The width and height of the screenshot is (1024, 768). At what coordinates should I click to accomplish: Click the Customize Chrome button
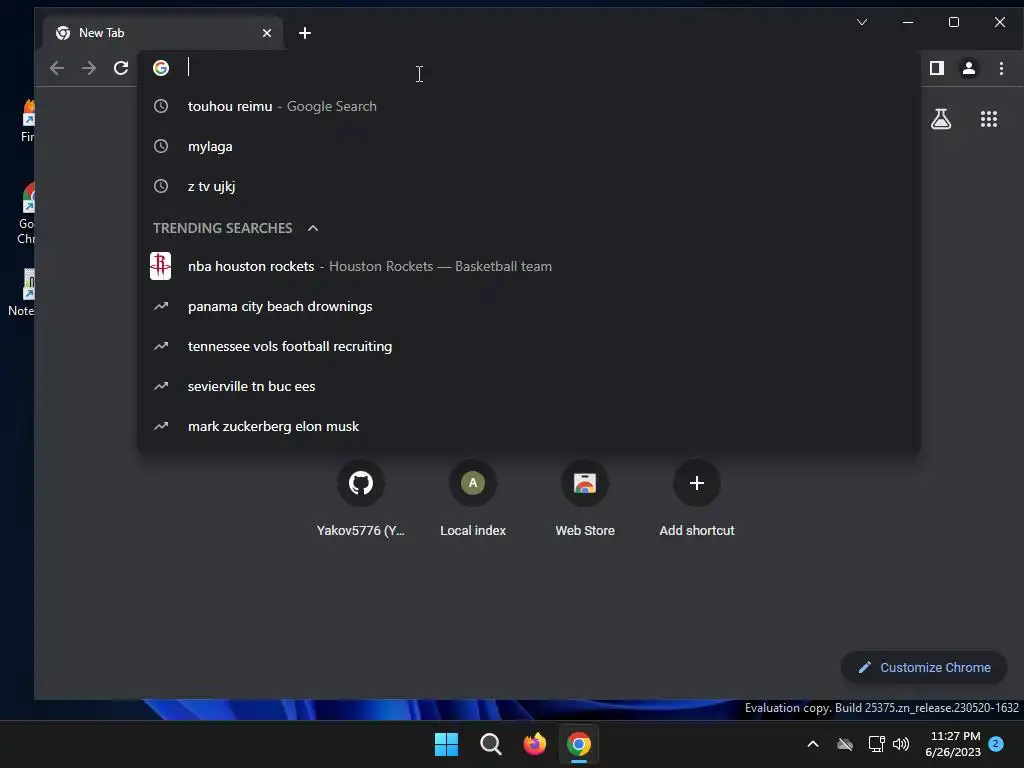tap(924, 667)
